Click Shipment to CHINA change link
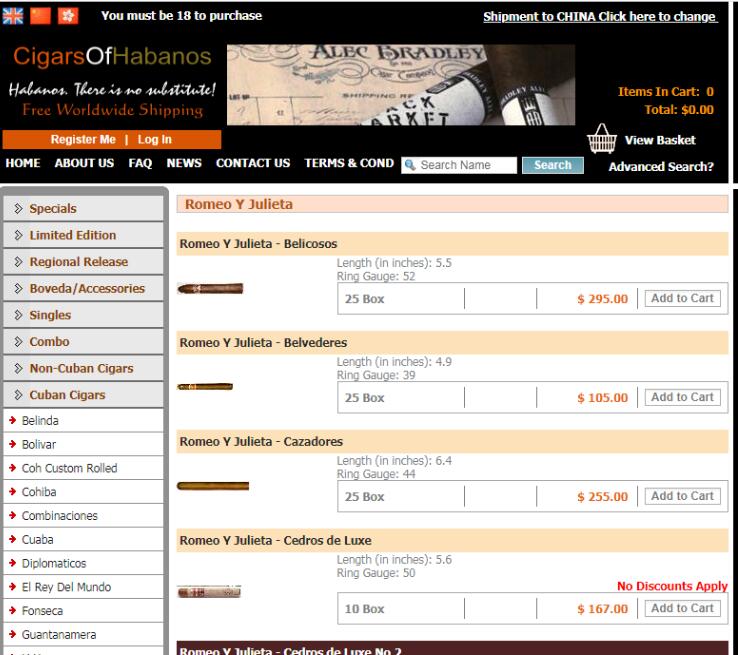This screenshot has width=738, height=655. [x=600, y=16]
